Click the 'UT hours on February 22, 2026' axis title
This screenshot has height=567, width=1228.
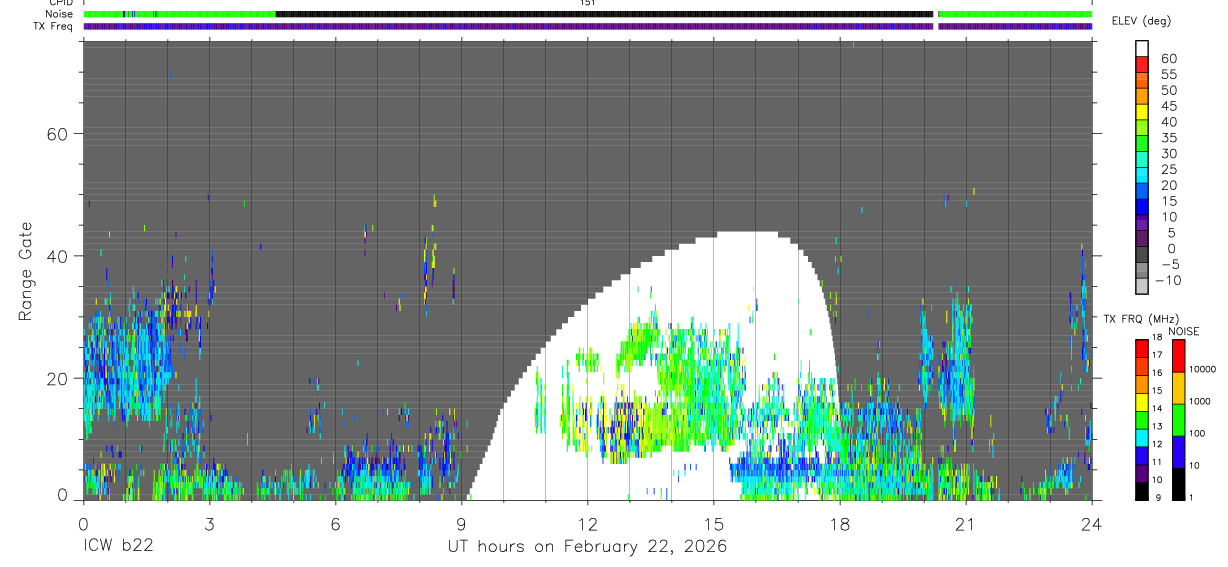[586, 547]
